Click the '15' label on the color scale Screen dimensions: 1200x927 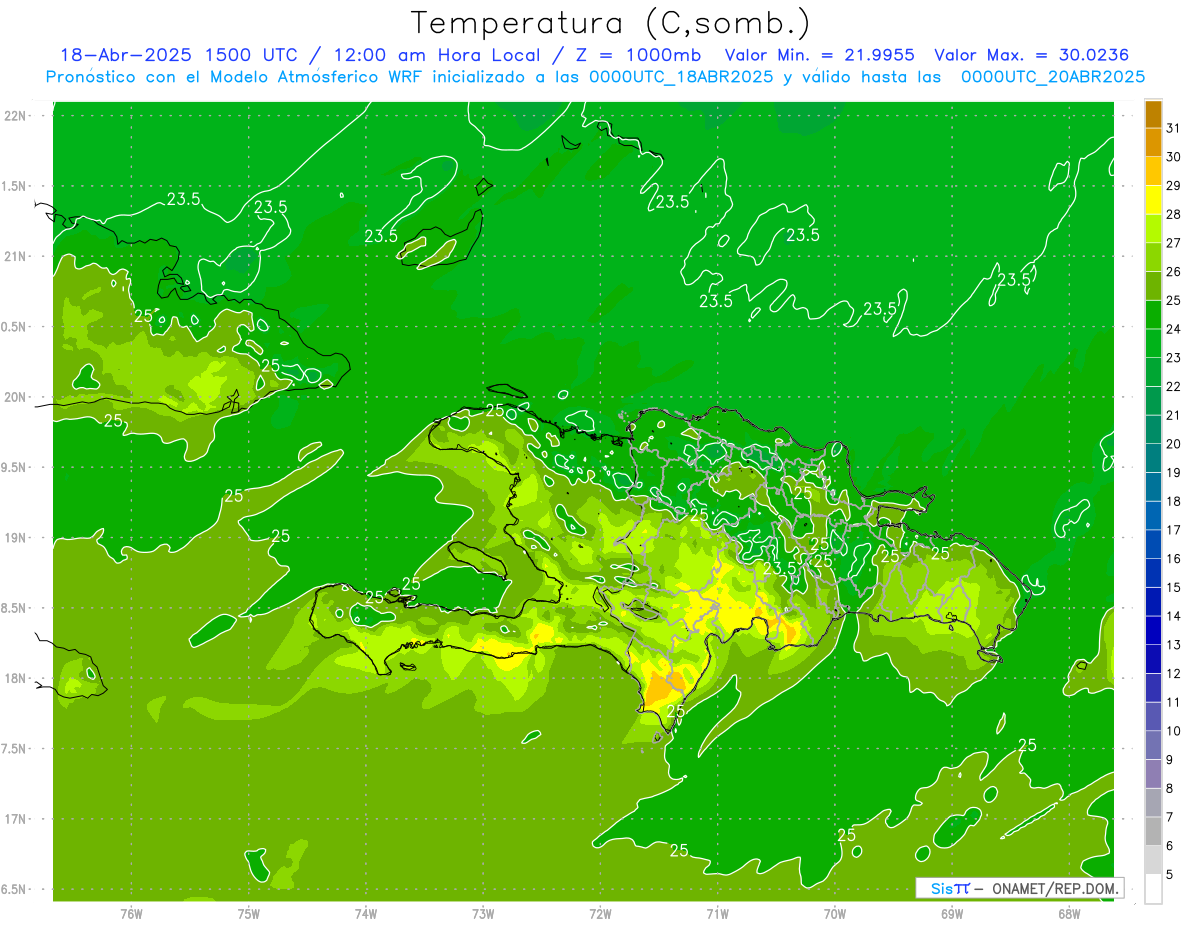coord(1173,587)
